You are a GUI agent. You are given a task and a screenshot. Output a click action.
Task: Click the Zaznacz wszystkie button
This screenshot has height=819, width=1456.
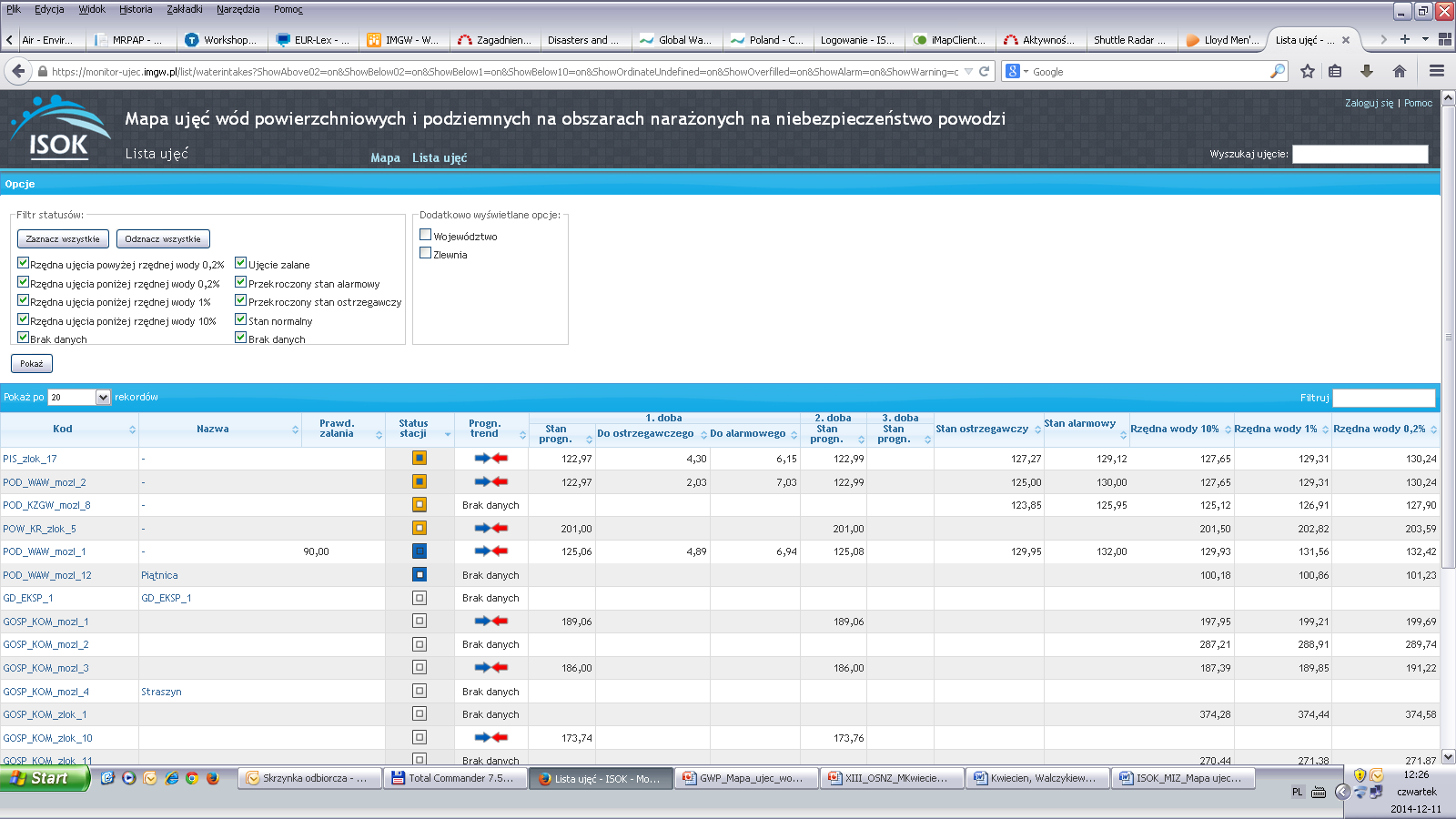tap(63, 238)
